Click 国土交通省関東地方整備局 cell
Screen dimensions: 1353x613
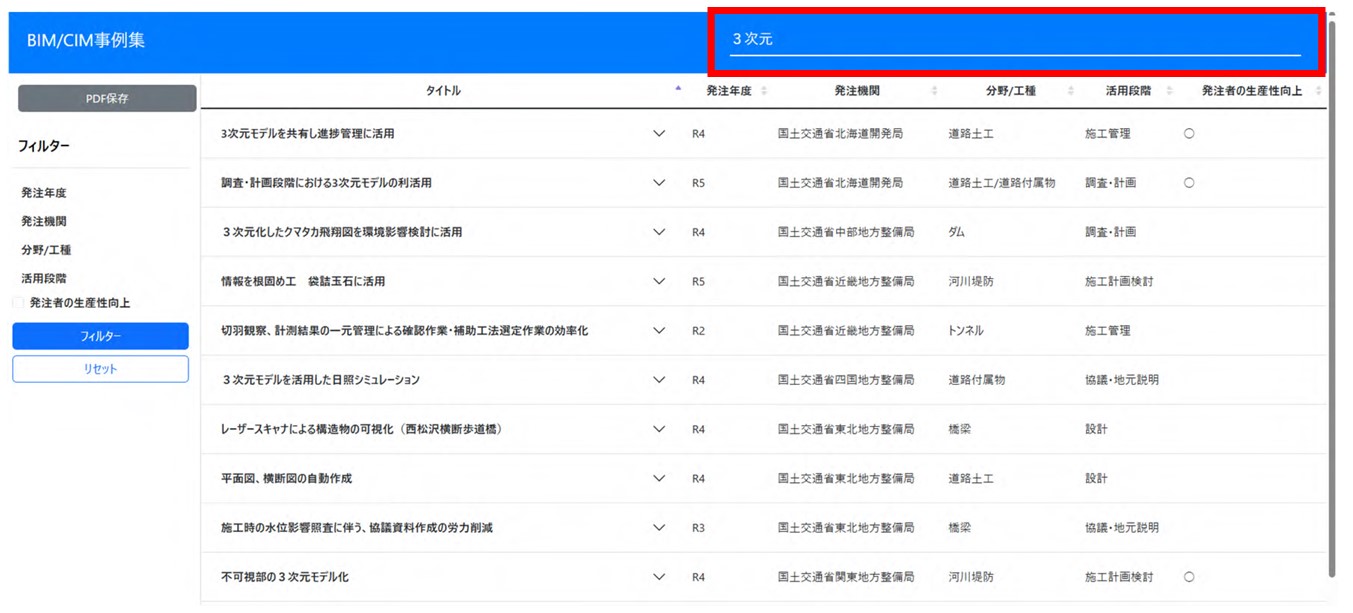coord(846,577)
